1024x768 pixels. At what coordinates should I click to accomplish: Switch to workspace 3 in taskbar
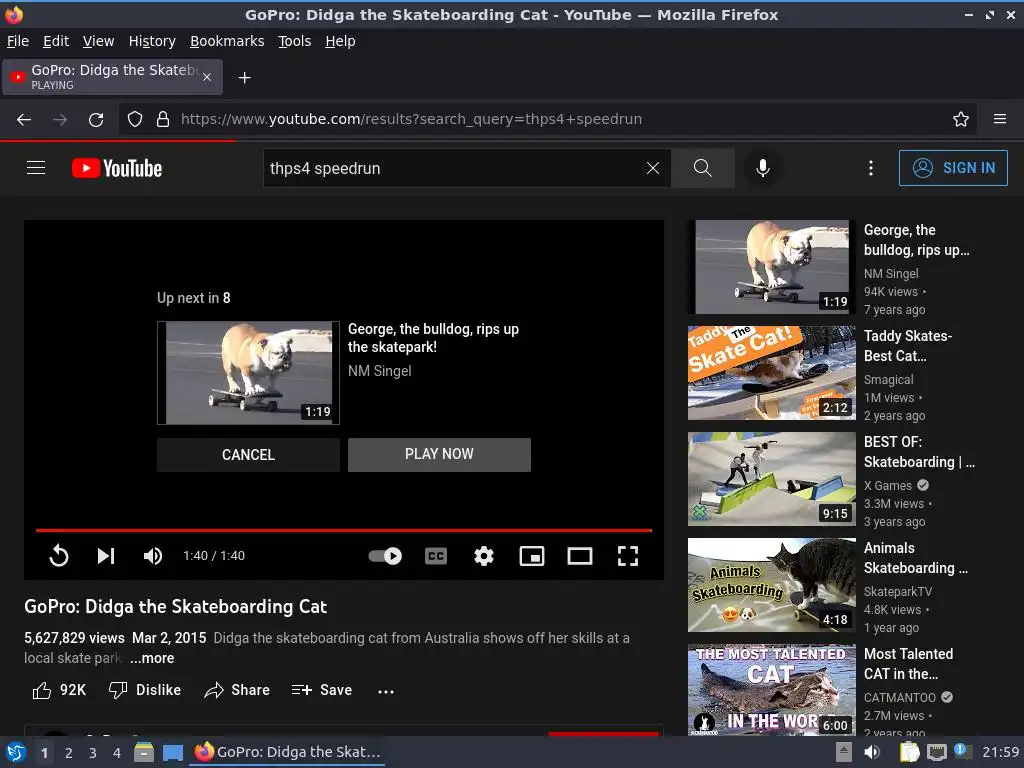click(93, 753)
